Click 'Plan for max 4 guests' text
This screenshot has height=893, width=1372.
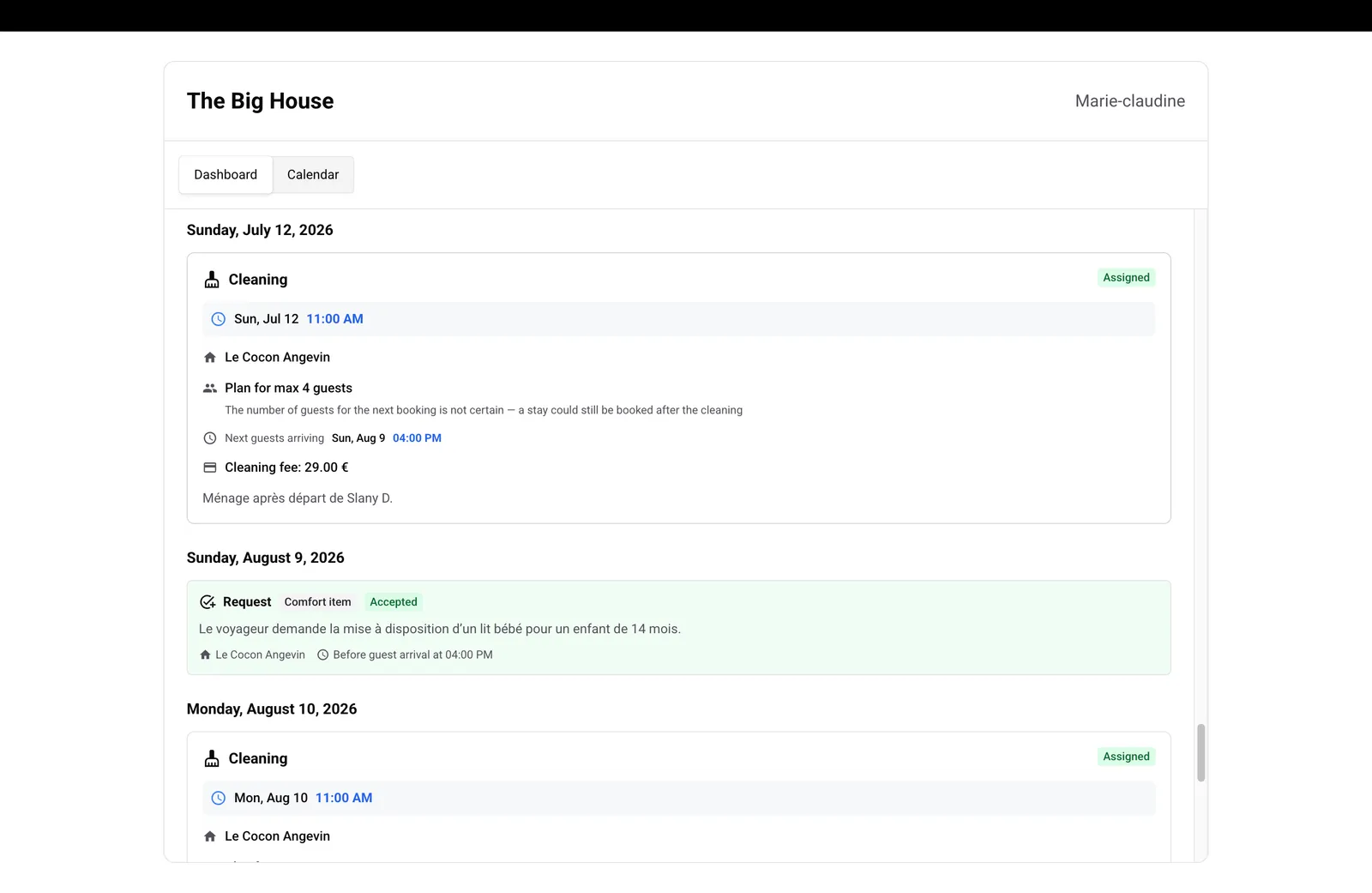tap(288, 388)
